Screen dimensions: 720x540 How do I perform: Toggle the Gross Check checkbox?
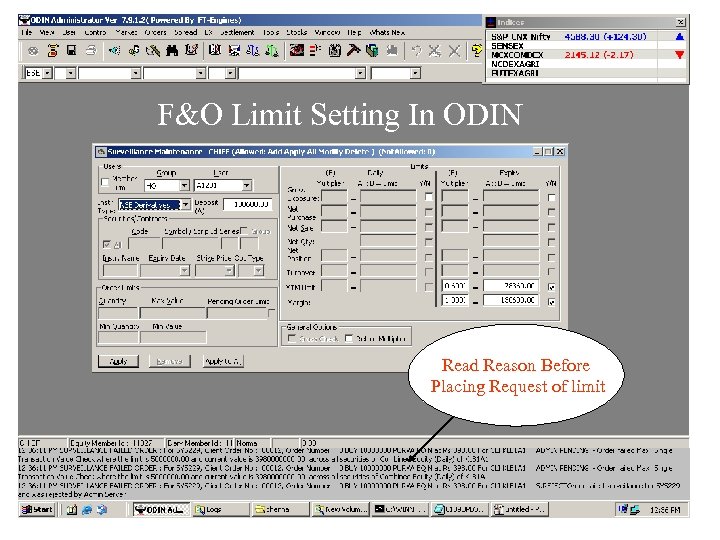click(292, 338)
